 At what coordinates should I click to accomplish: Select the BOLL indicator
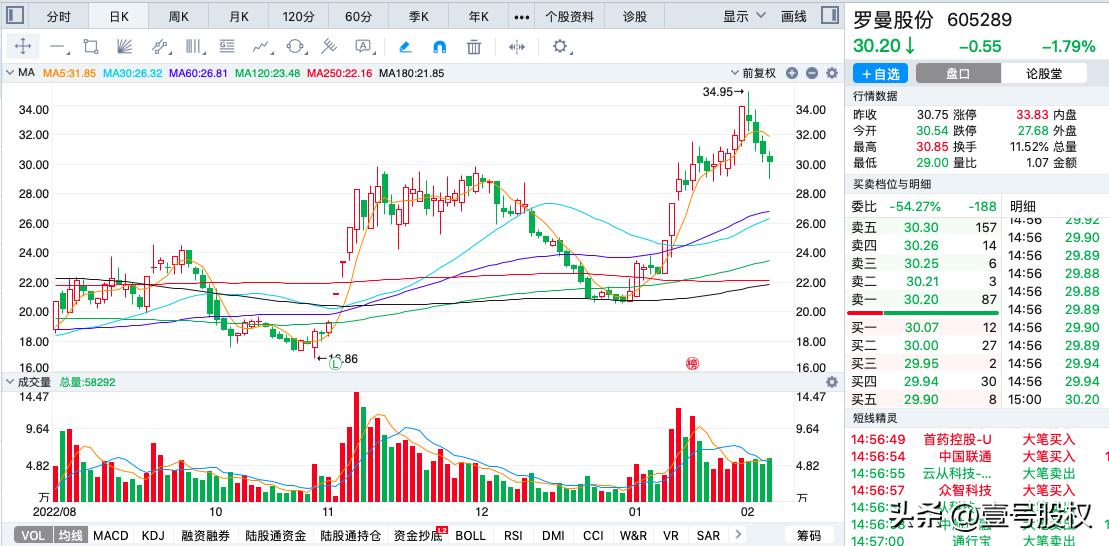[470, 535]
